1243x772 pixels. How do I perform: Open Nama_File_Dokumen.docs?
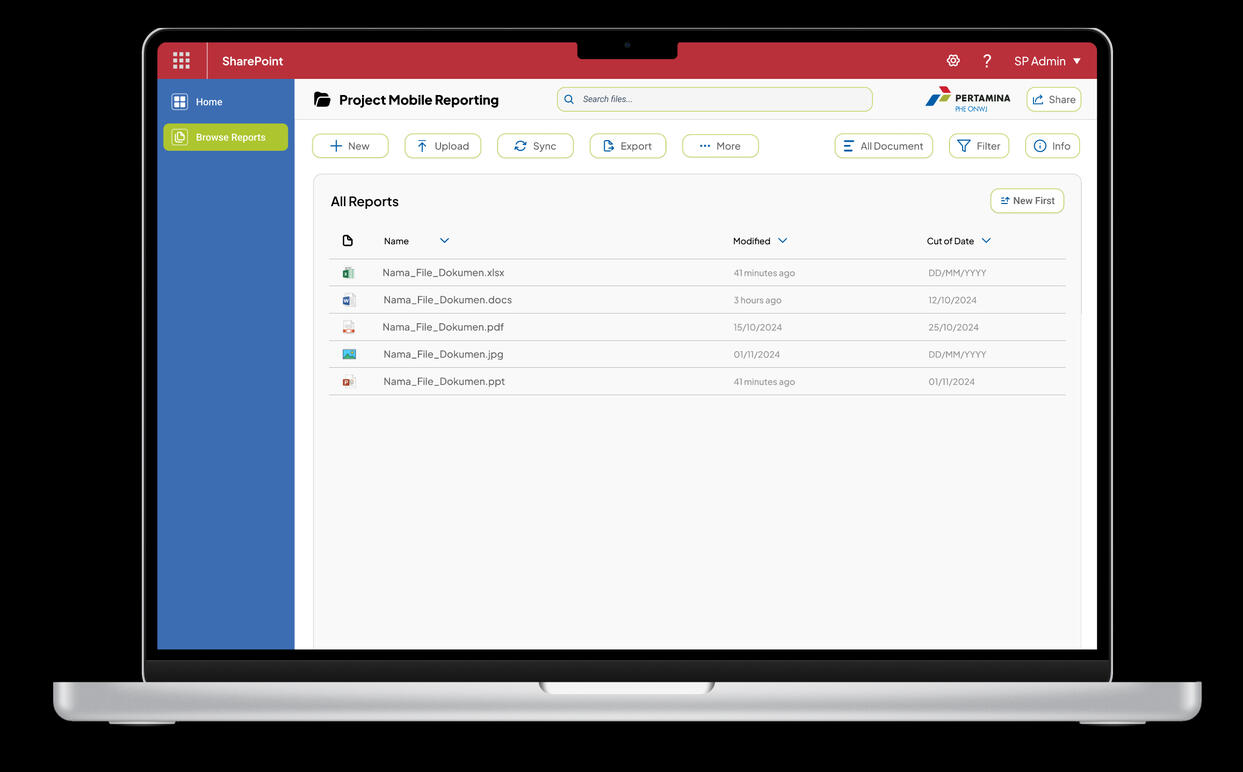pyautogui.click(x=447, y=300)
